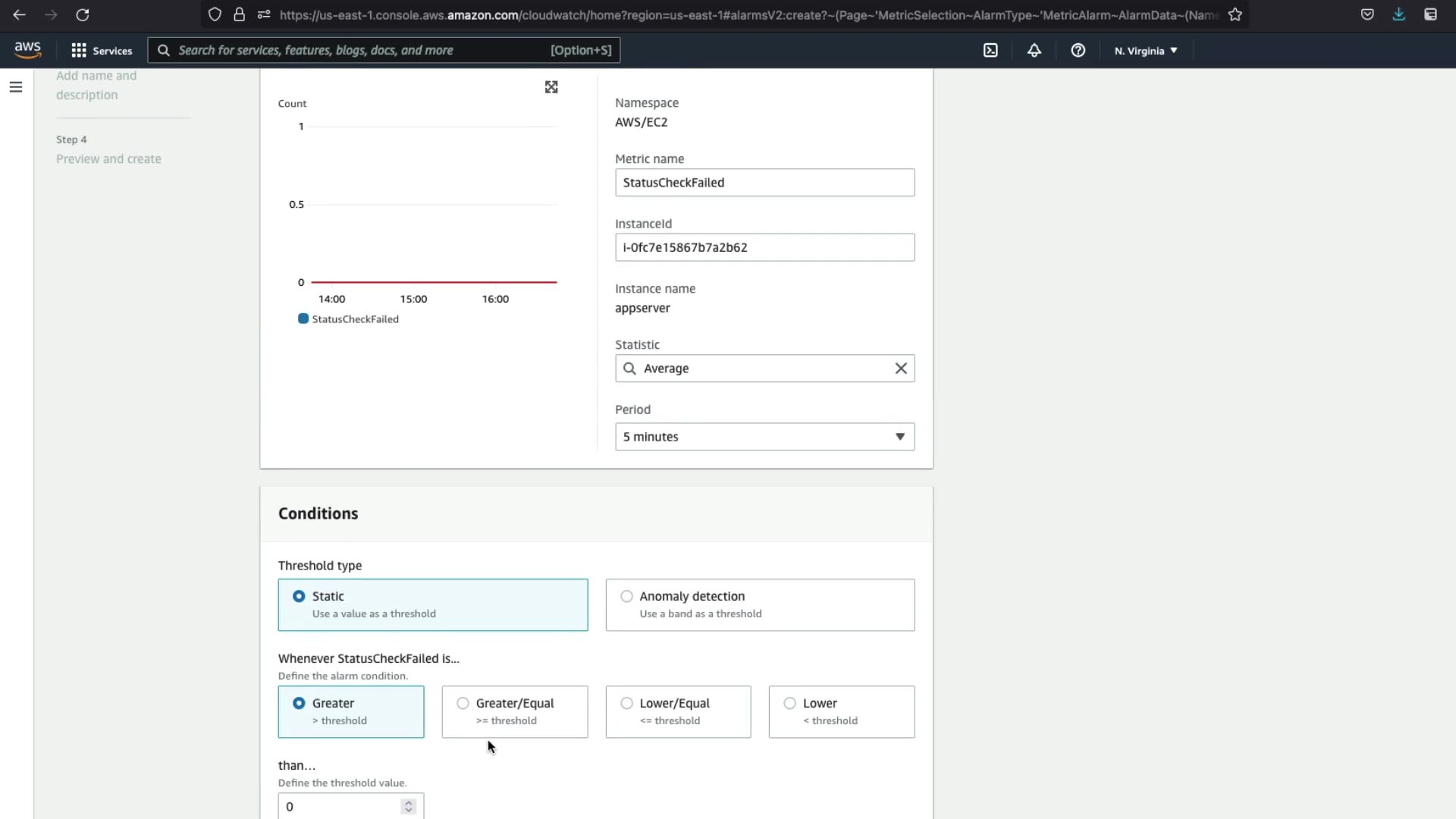Toggle StatusCheckFailed legend color swatch
This screenshot has height=819, width=1456.
(x=303, y=318)
